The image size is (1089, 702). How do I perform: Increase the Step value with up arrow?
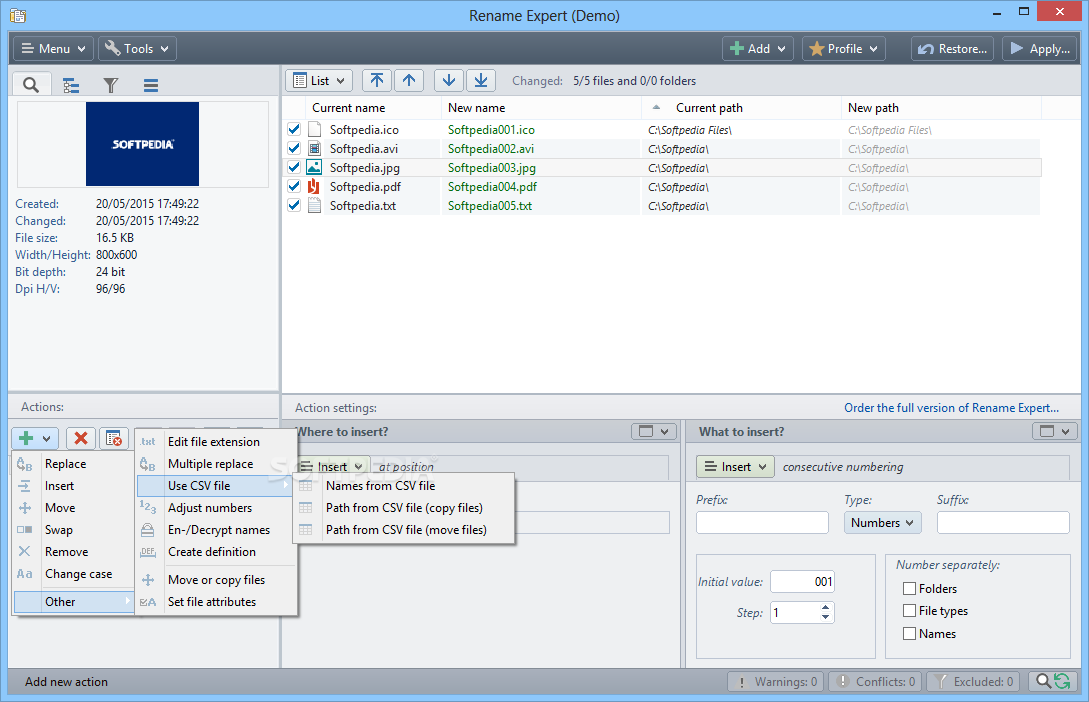point(825,608)
